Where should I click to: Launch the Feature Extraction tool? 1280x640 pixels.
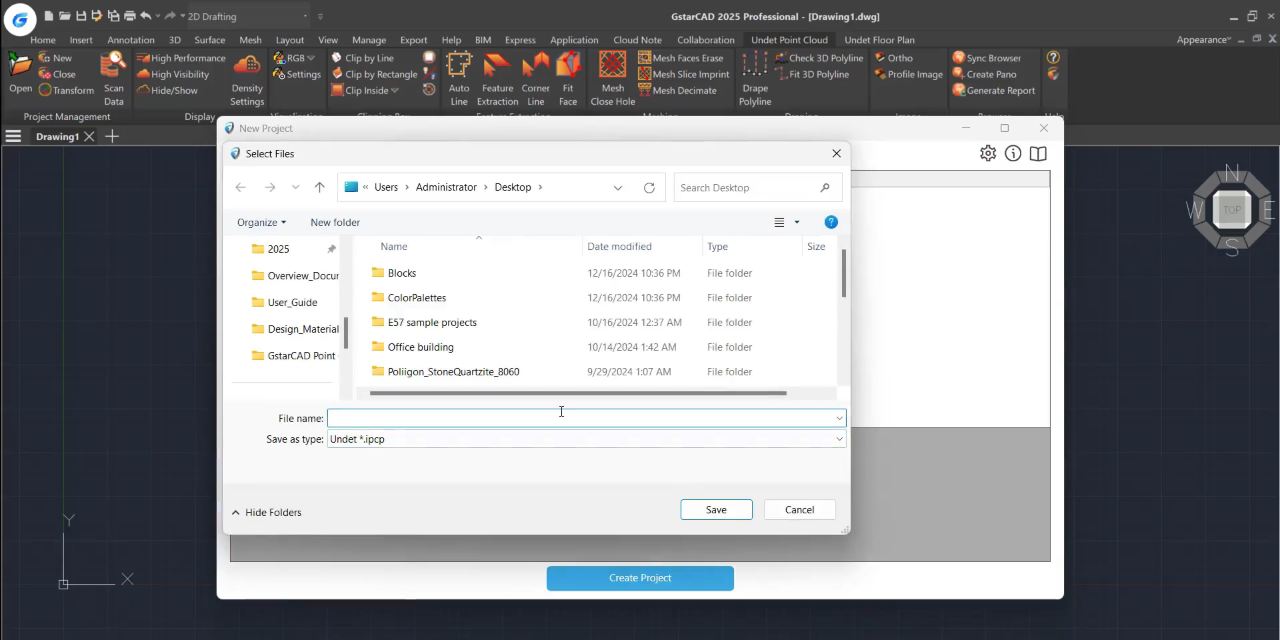click(497, 79)
